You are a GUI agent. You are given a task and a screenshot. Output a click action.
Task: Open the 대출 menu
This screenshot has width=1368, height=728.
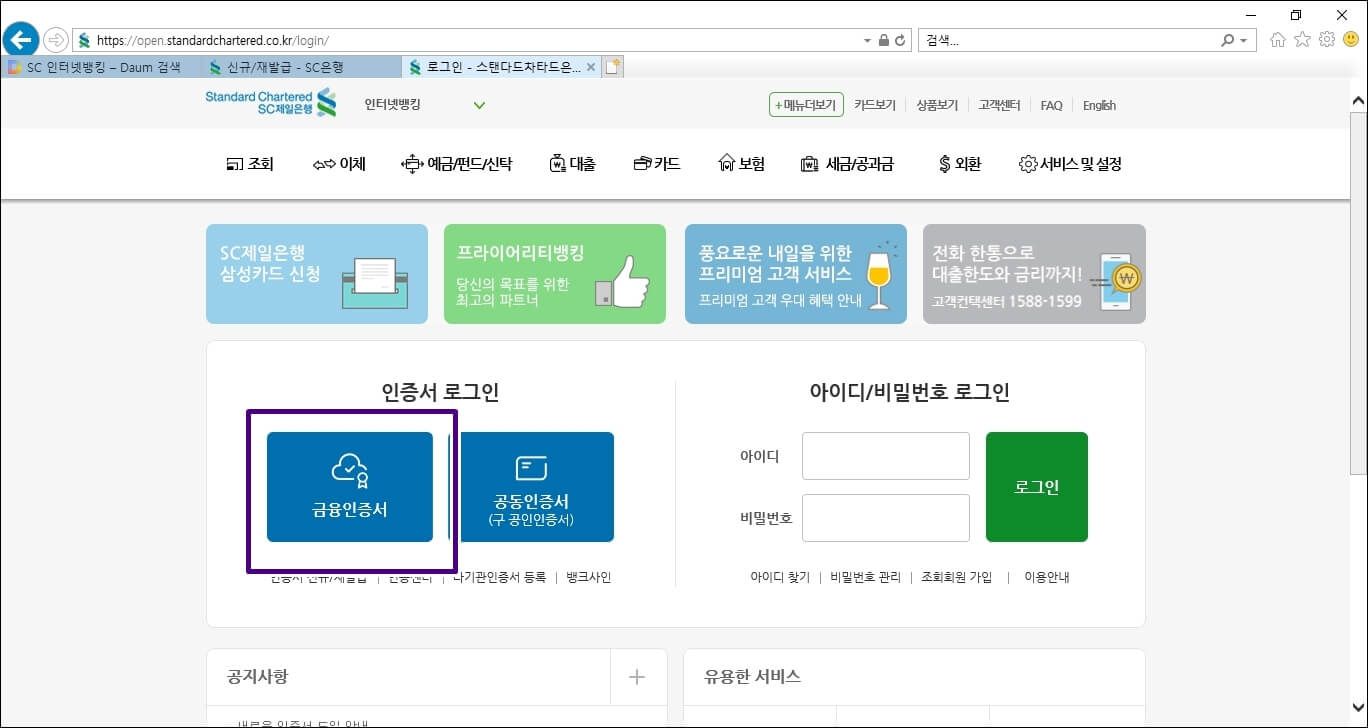coord(572,164)
